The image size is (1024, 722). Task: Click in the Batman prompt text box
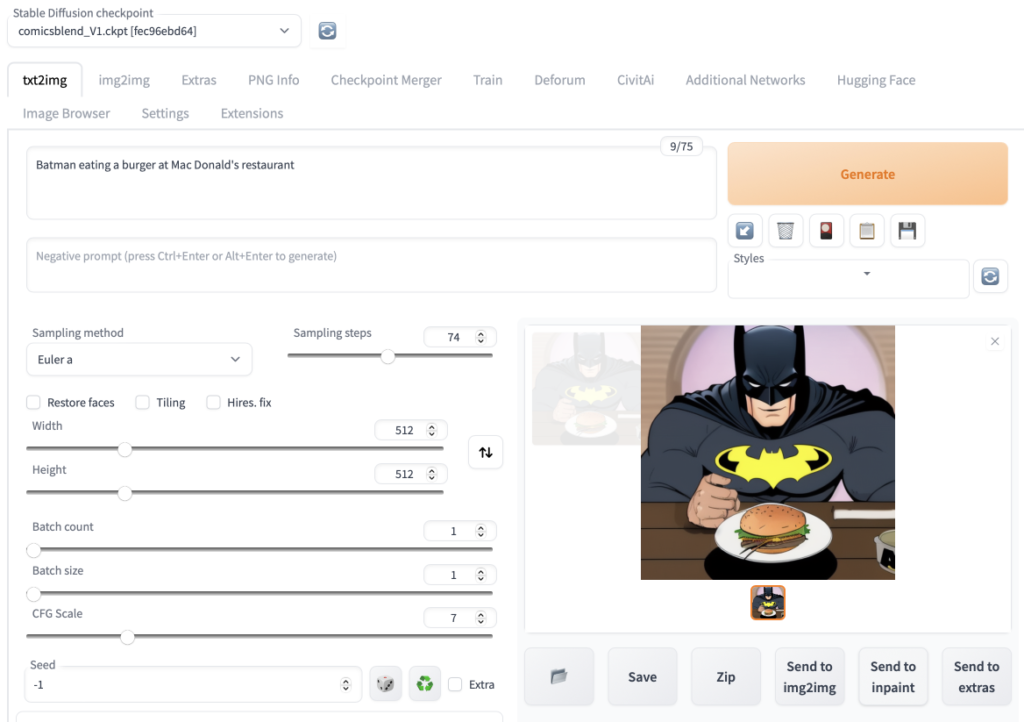tap(371, 183)
